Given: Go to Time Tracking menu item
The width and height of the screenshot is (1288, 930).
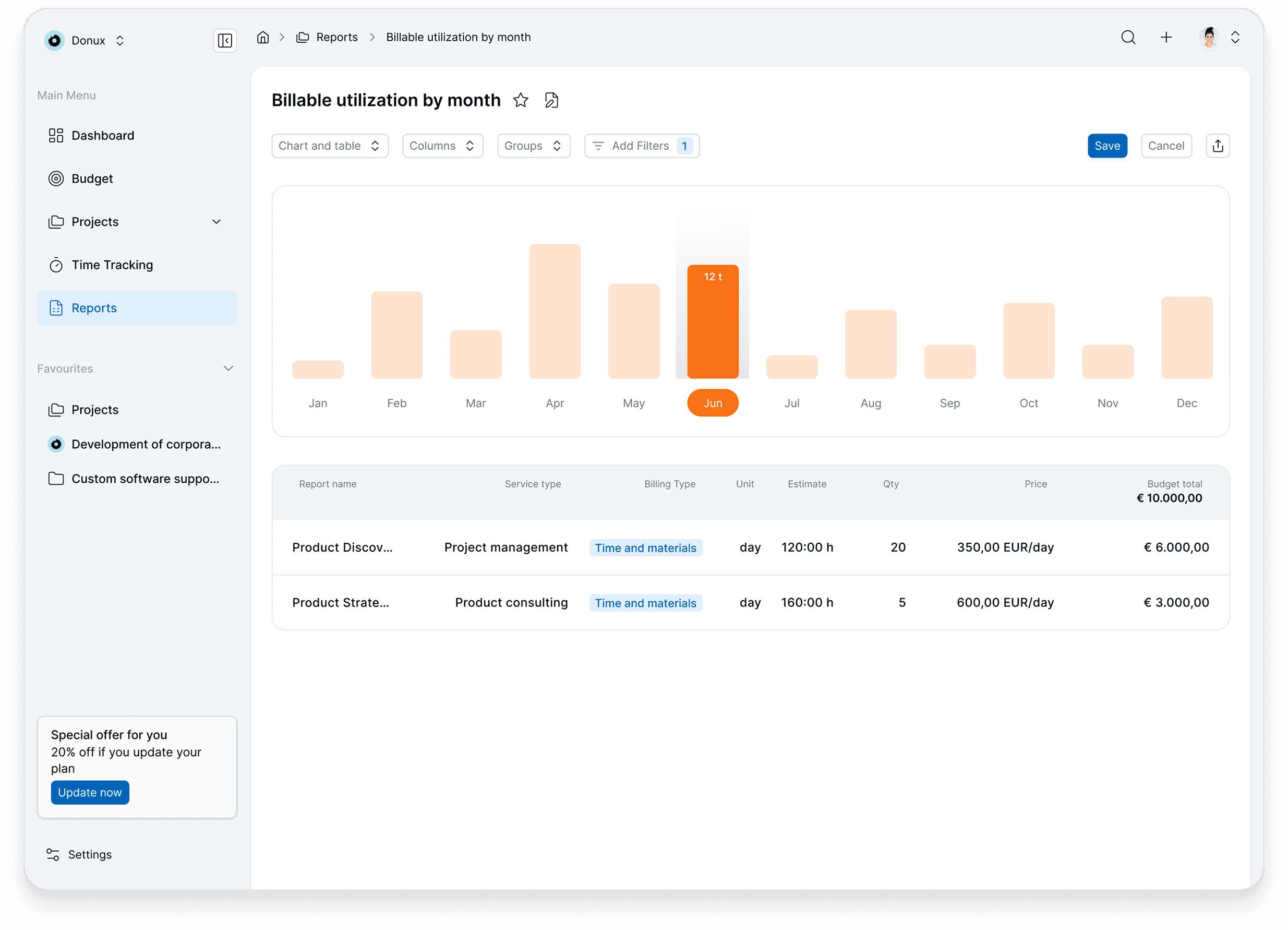Looking at the screenshot, I should (x=113, y=265).
